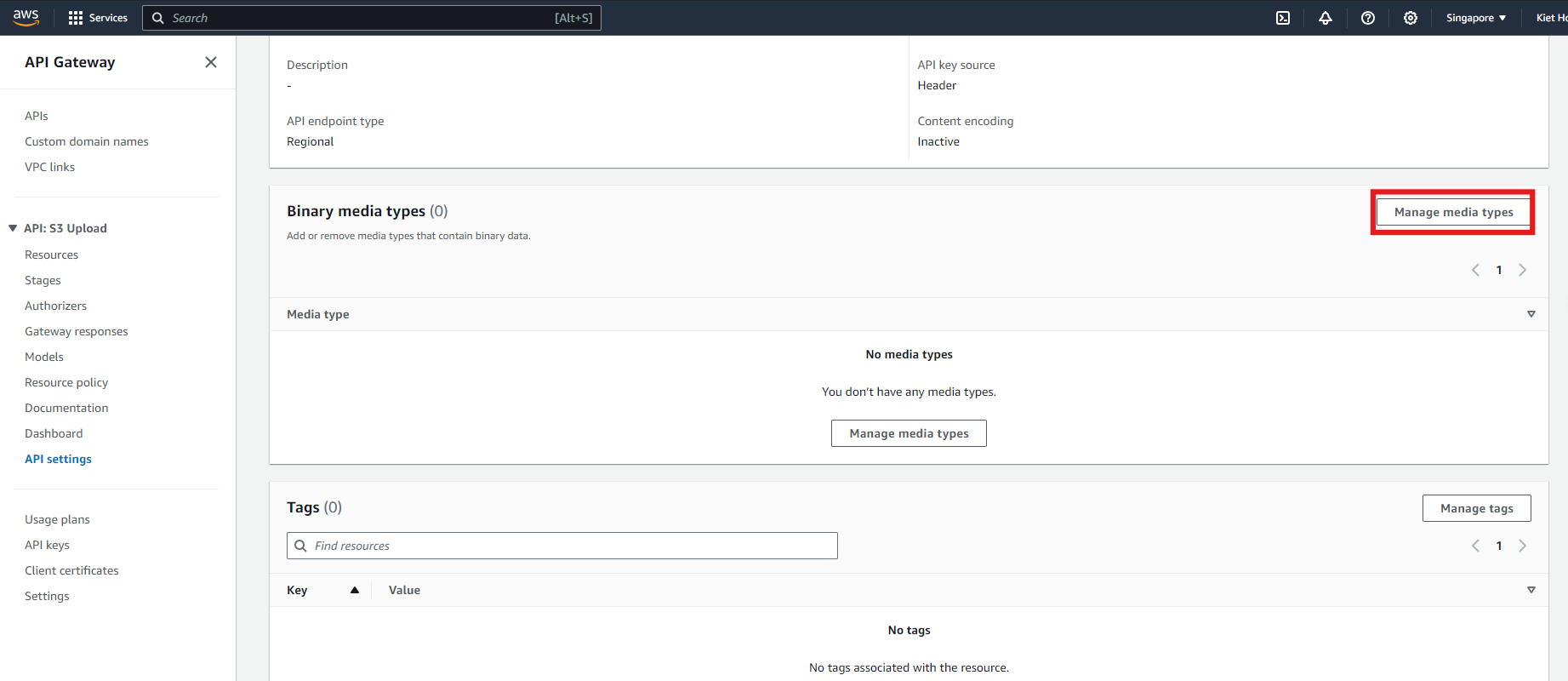Click in the top Search field

point(372,18)
